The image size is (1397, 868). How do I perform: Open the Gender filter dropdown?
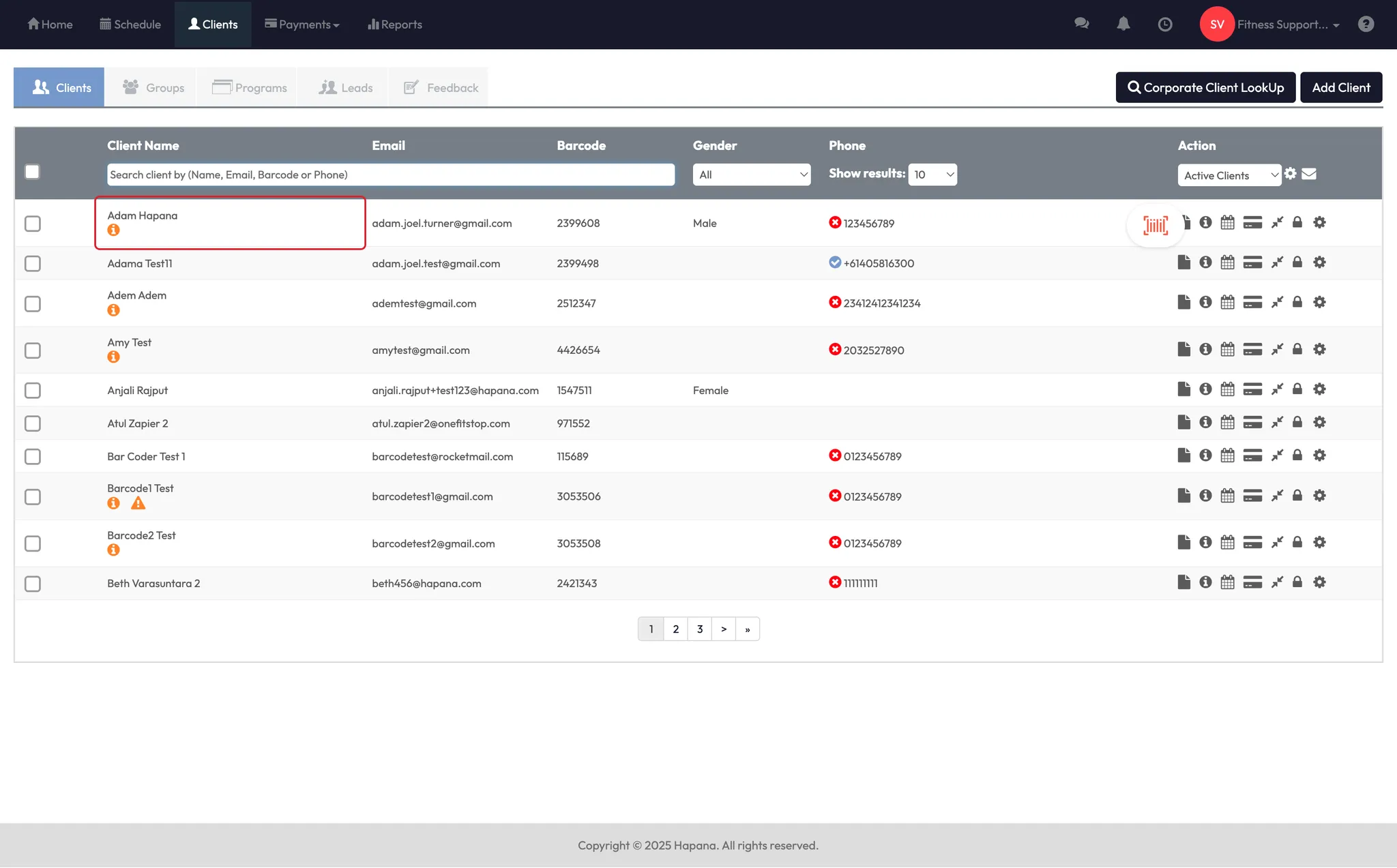[751, 175]
